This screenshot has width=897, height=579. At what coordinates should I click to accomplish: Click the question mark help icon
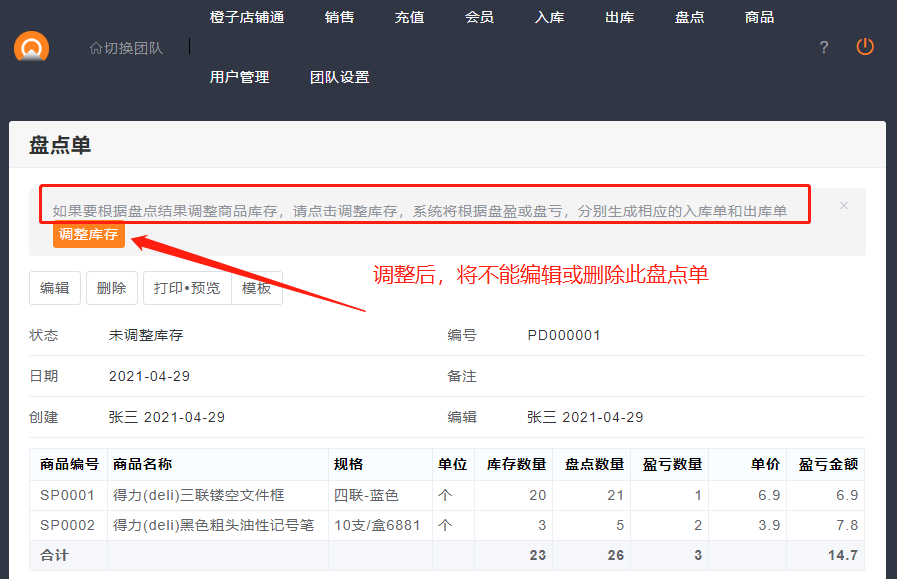tap(824, 47)
